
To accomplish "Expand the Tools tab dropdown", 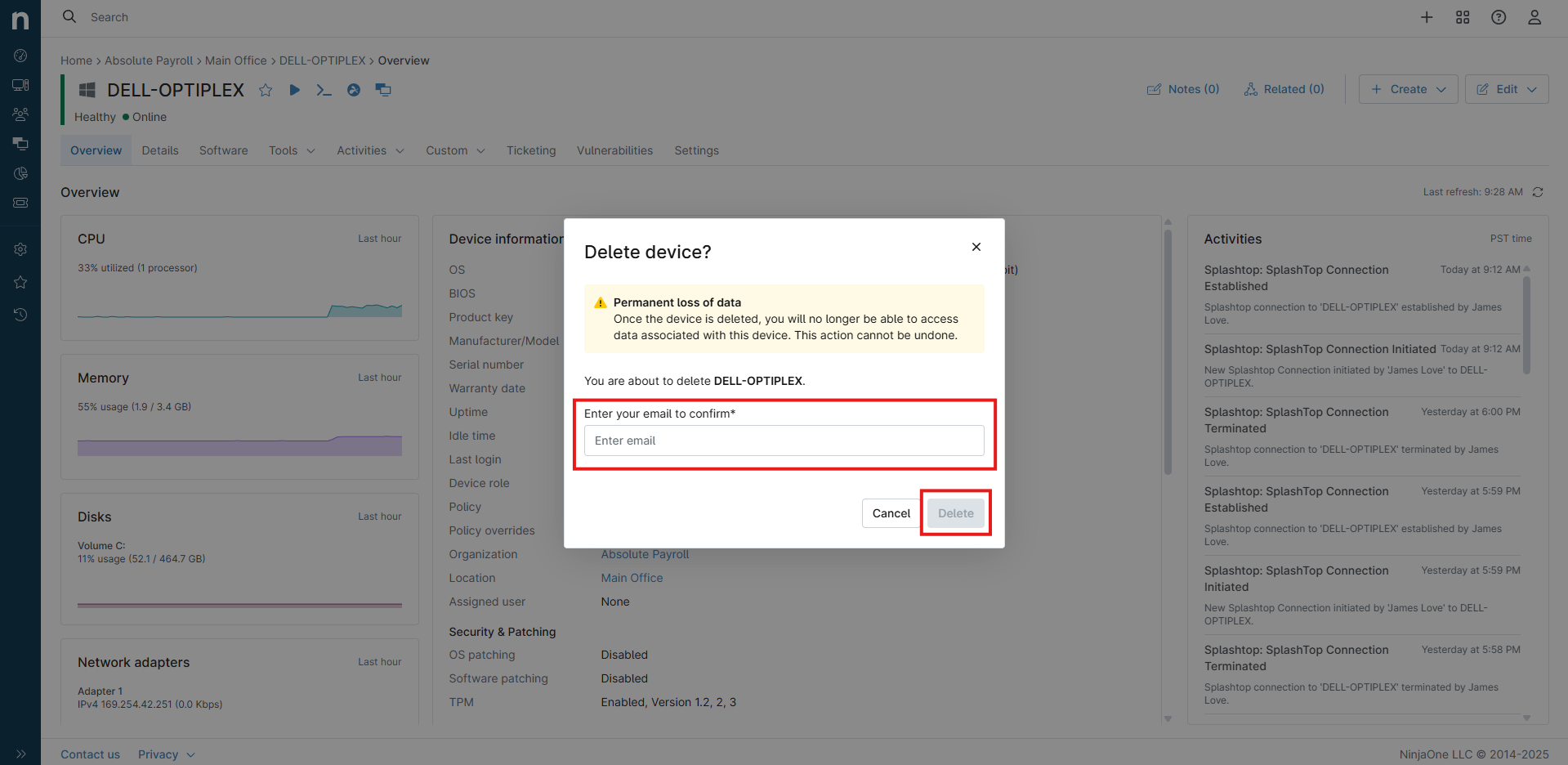I will [x=292, y=150].
